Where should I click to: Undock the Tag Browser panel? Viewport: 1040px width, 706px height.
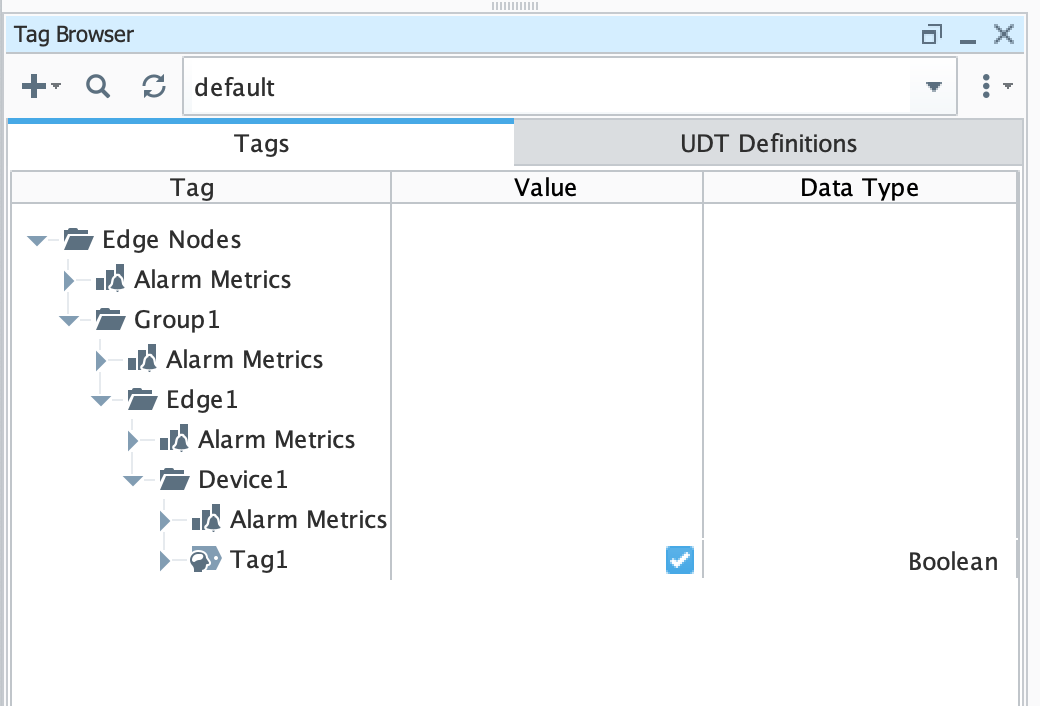tap(931, 36)
